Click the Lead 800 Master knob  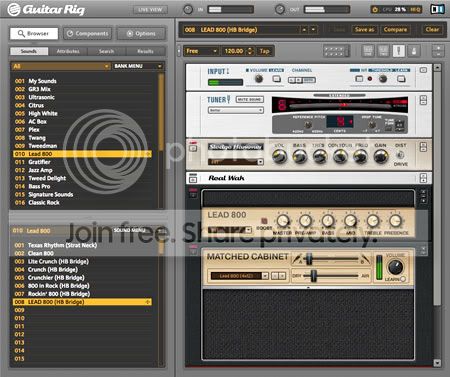(283, 221)
